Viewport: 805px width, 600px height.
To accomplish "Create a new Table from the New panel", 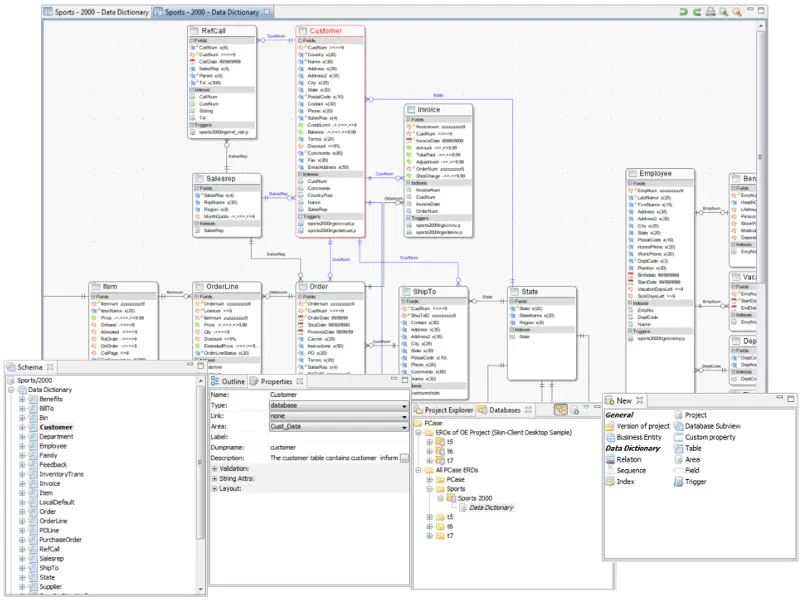I will pyautogui.click(x=687, y=448).
